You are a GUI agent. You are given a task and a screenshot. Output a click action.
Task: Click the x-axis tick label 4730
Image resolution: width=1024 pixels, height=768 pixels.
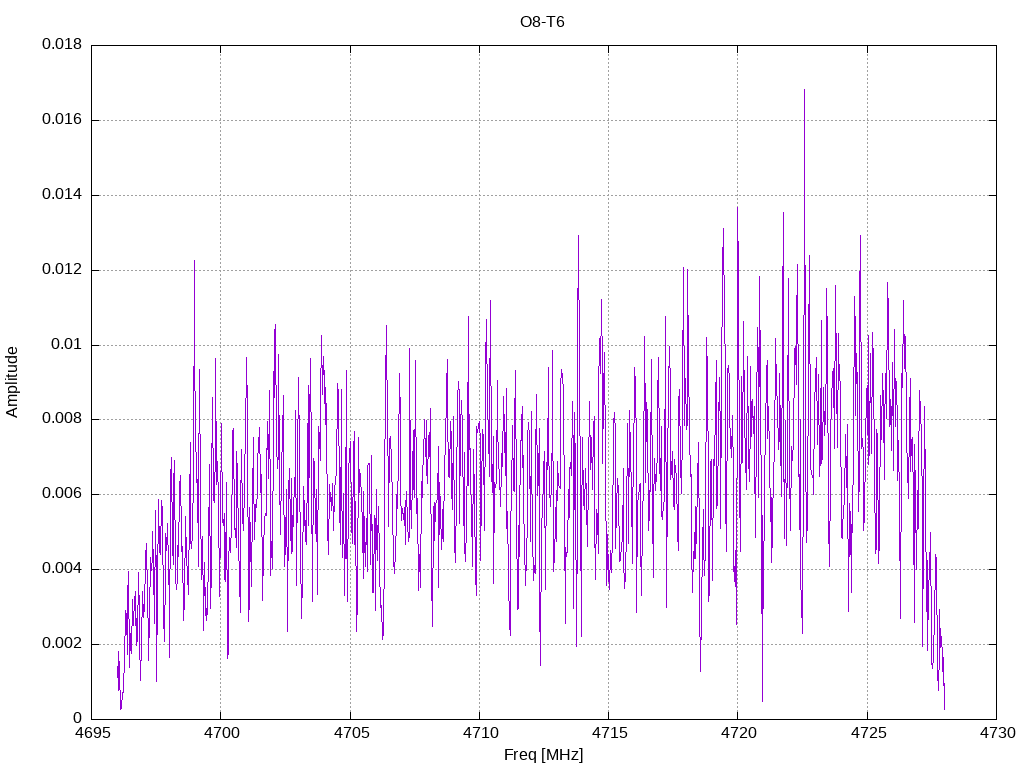click(997, 733)
